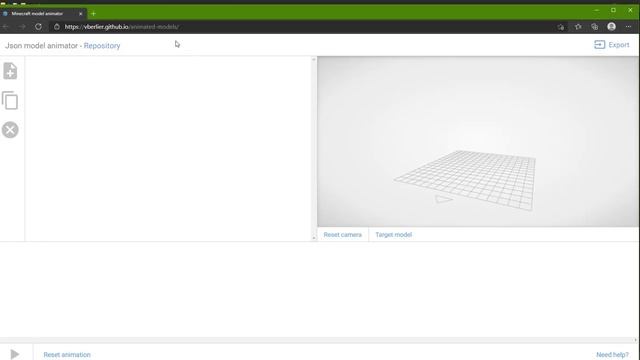640x360 pixels.
Task: Click the duplicate model copy icon
Action: pos(10,100)
